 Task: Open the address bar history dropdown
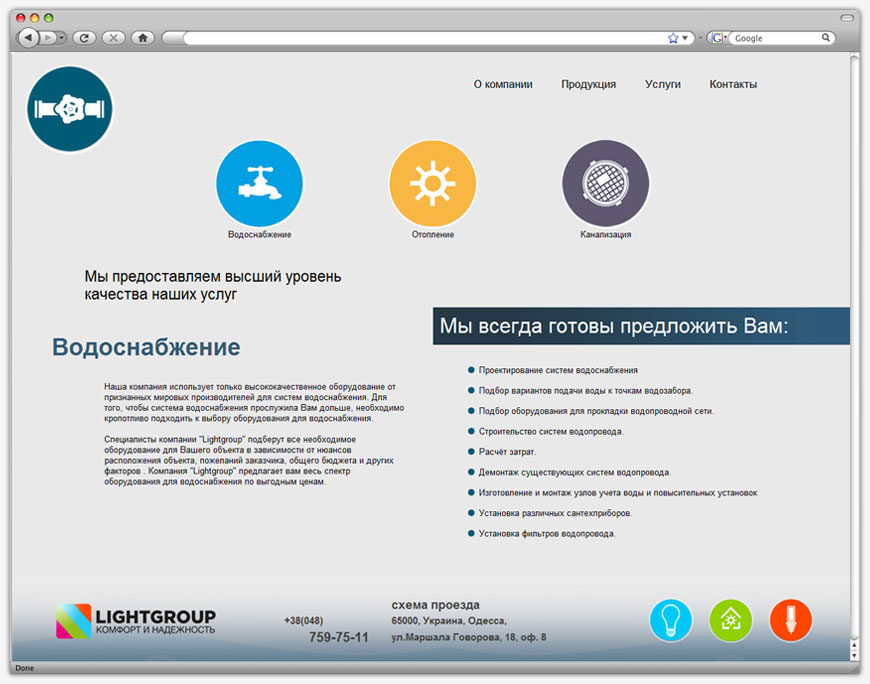coord(686,38)
